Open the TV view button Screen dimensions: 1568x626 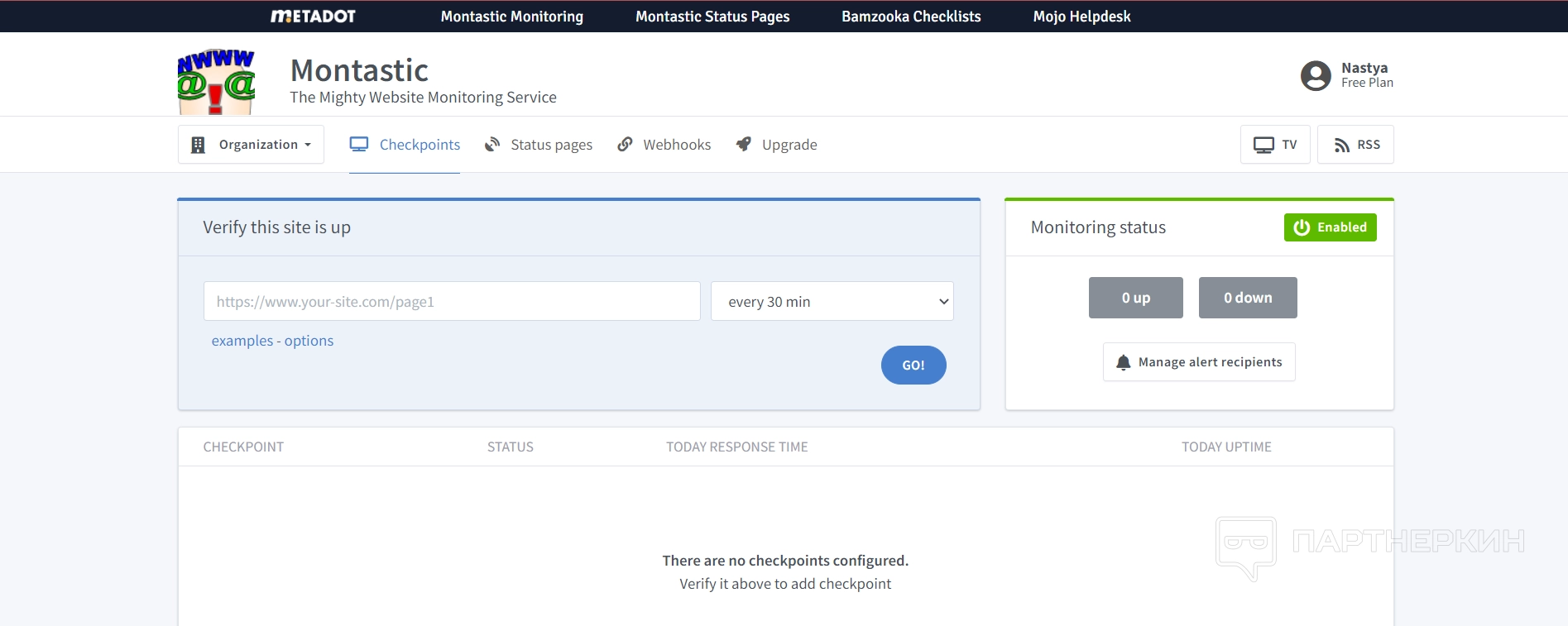[1275, 145]
